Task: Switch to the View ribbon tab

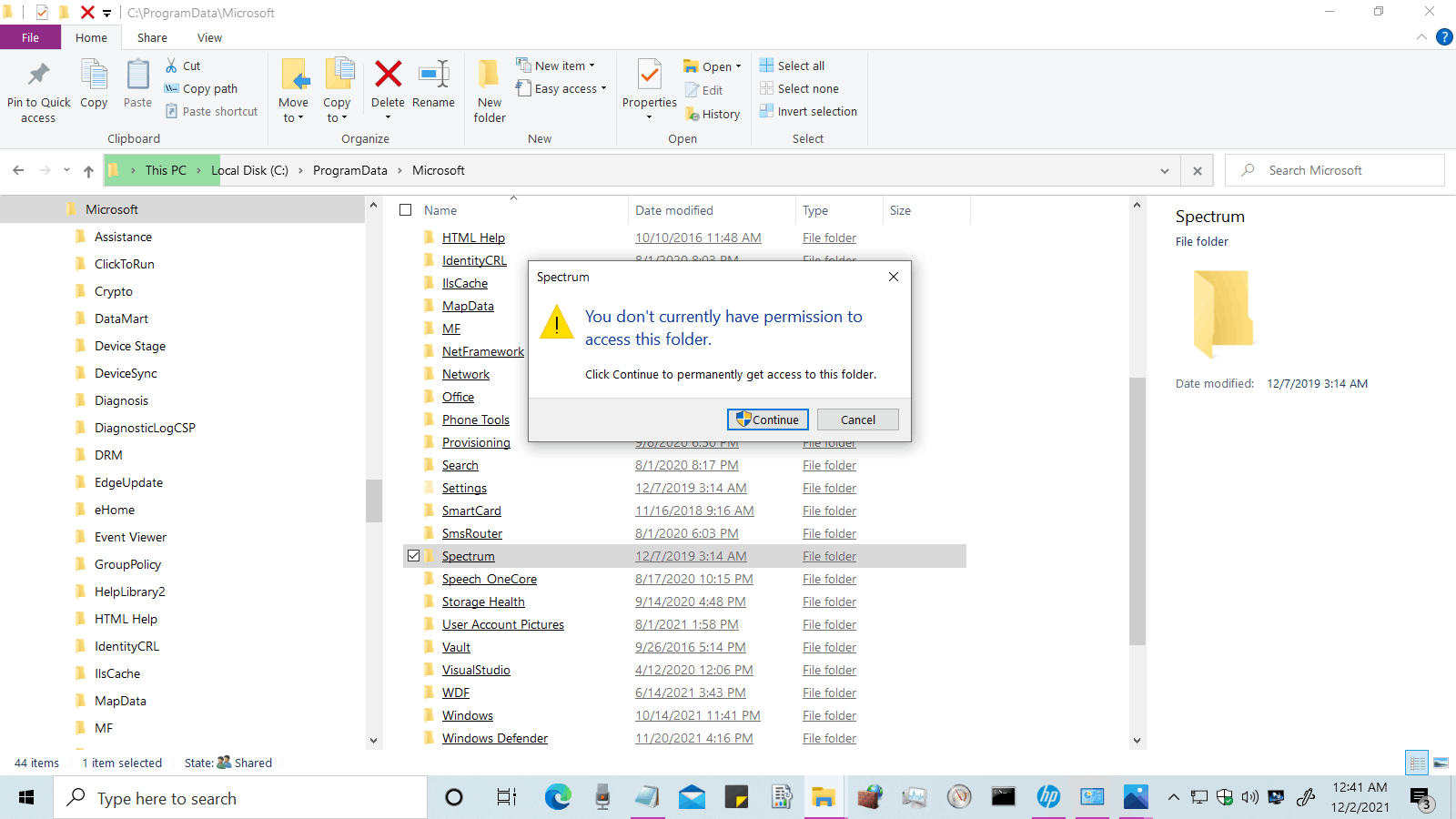Action: pos(209,37)
